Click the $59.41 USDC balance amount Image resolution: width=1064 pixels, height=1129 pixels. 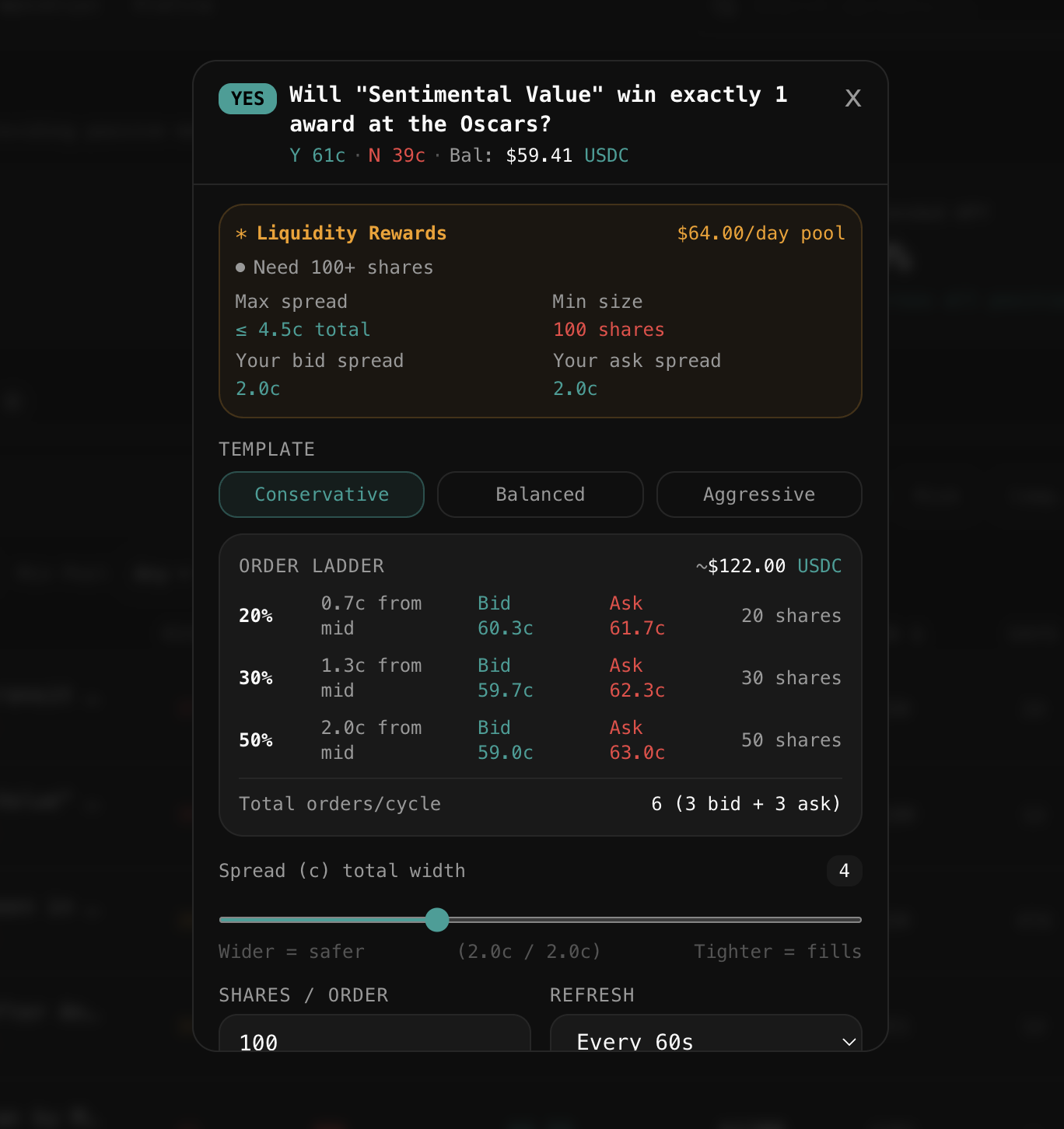[566, 156]
